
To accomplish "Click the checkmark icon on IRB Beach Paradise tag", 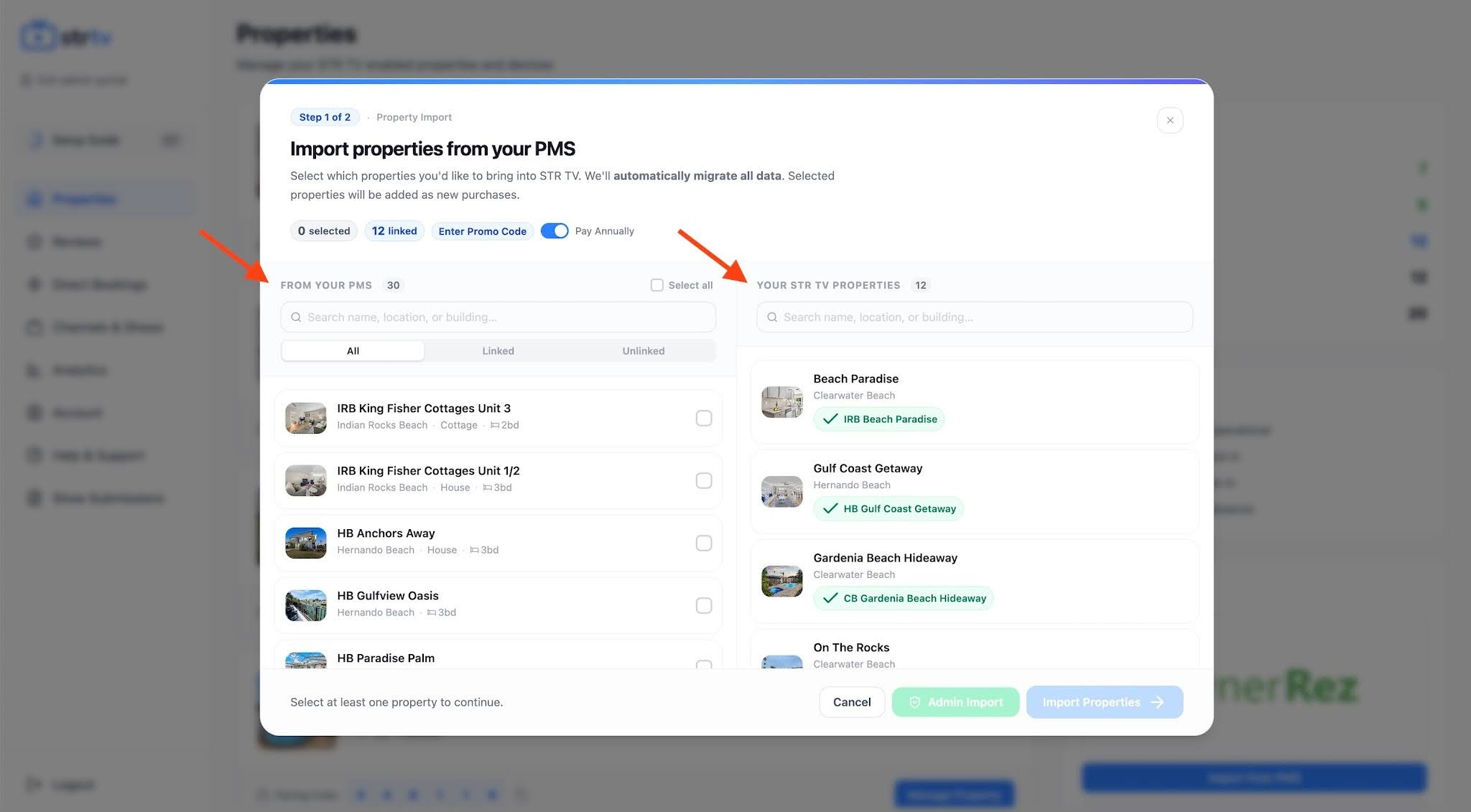I will [x=830, y=419].
